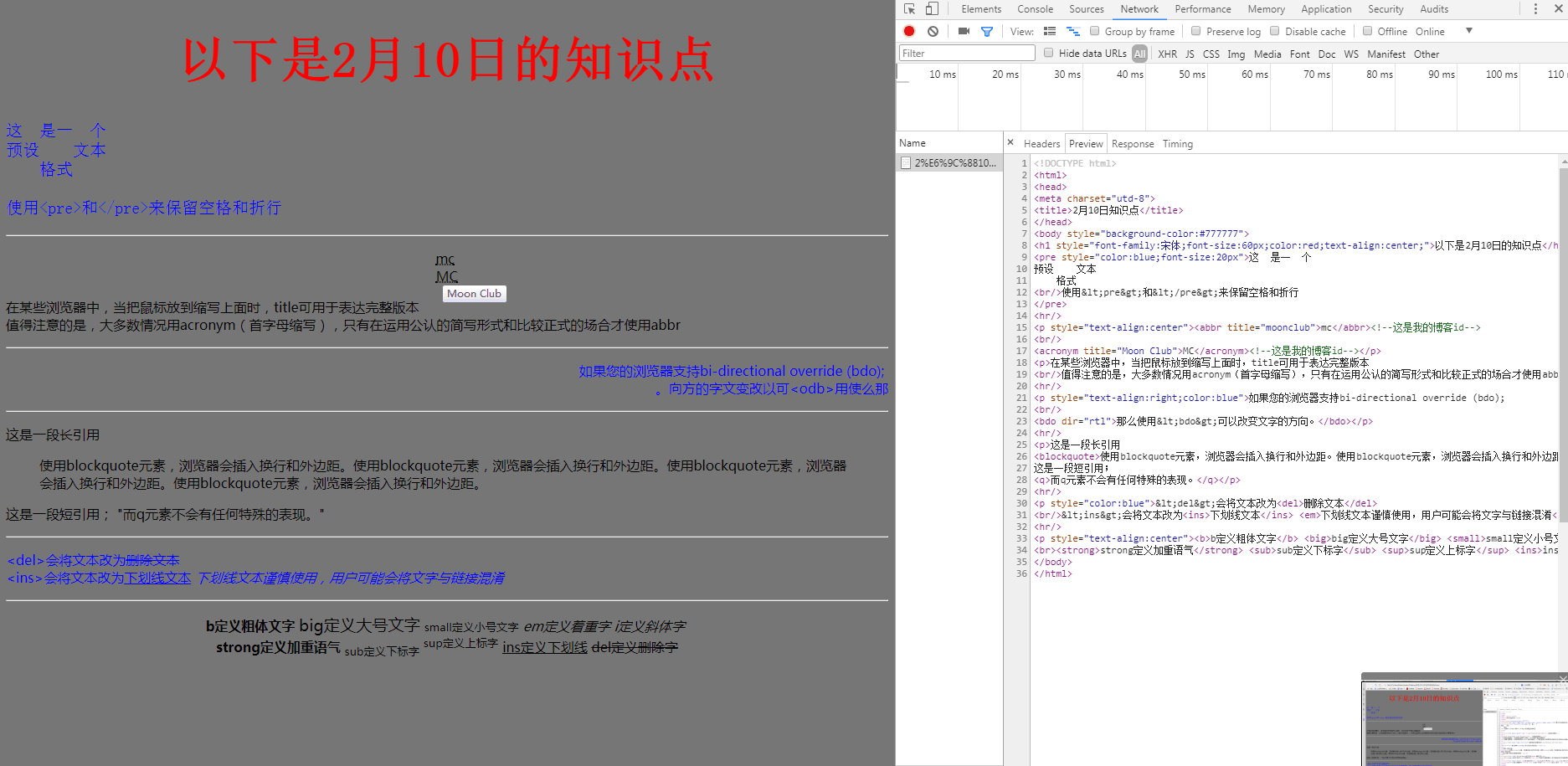This screenshot has height=766, width=1568.
Task: Filter requests by Manifest
Action: tap(1386, 54)
